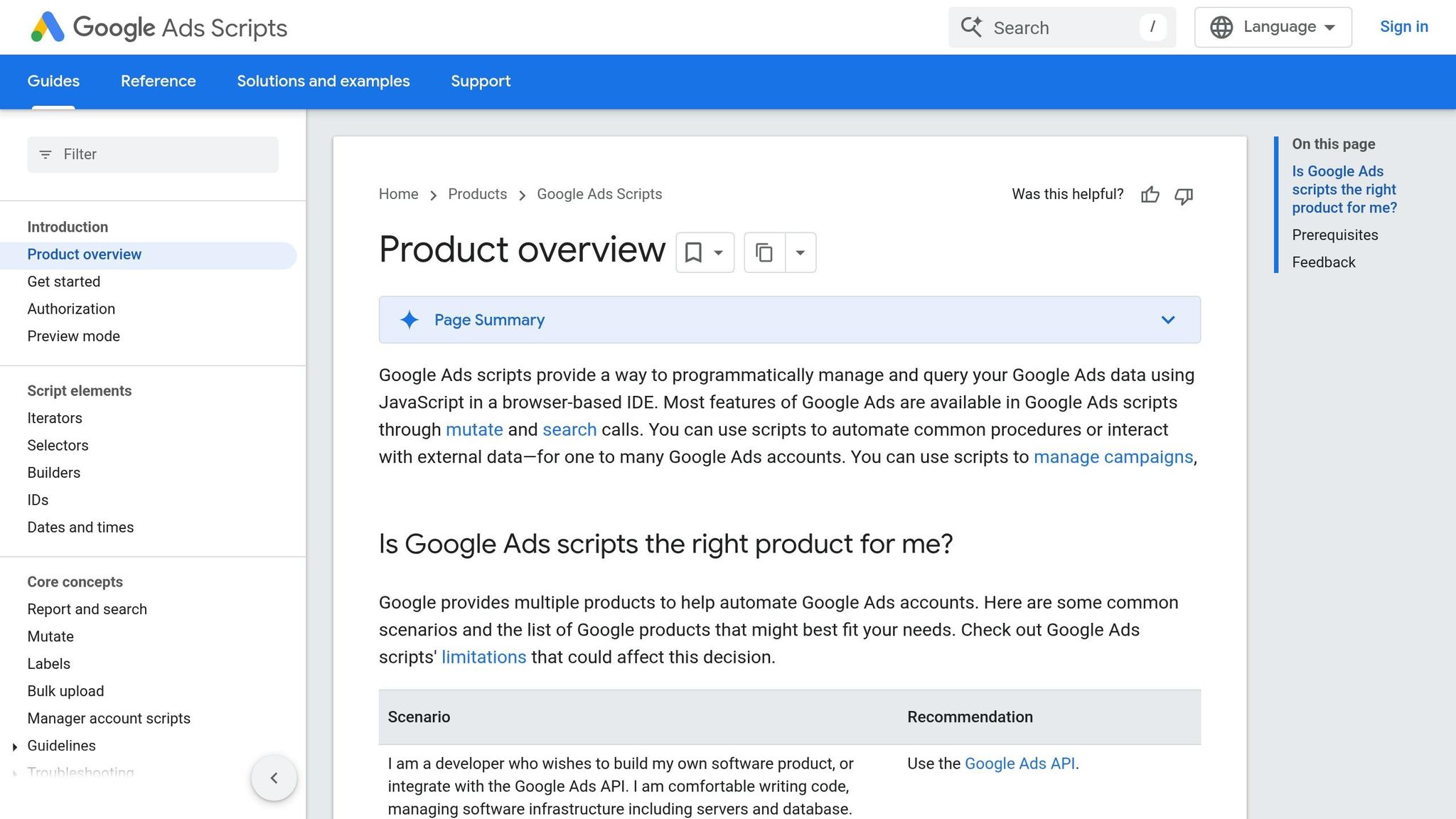Open the copy options dropdown arrow
The height and width of the screenshot is (819, 1456).
pos(801,252)
